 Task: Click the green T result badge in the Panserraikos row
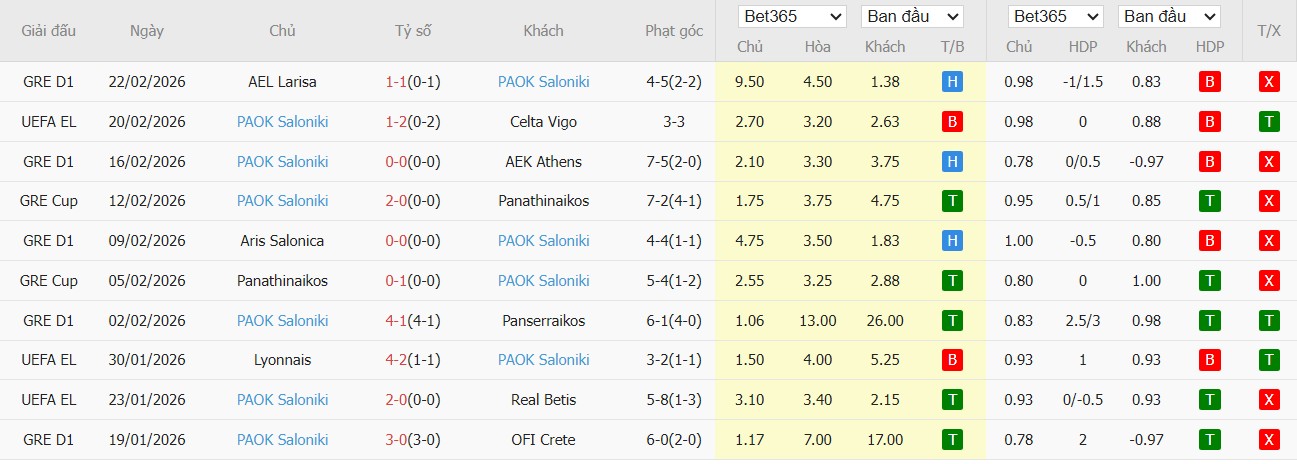(952, 321)
